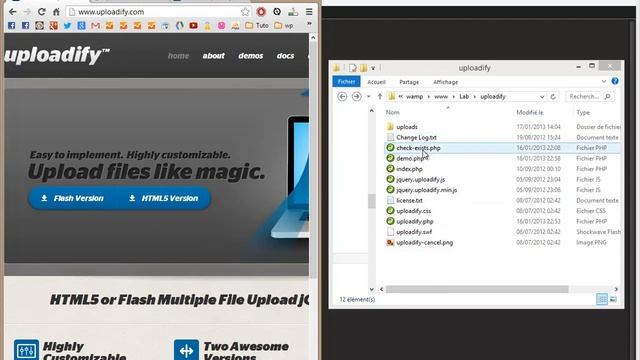Expand the Explorer ribbon chevron
This screenshot has width=640, height=360.
tap(604, 82)
